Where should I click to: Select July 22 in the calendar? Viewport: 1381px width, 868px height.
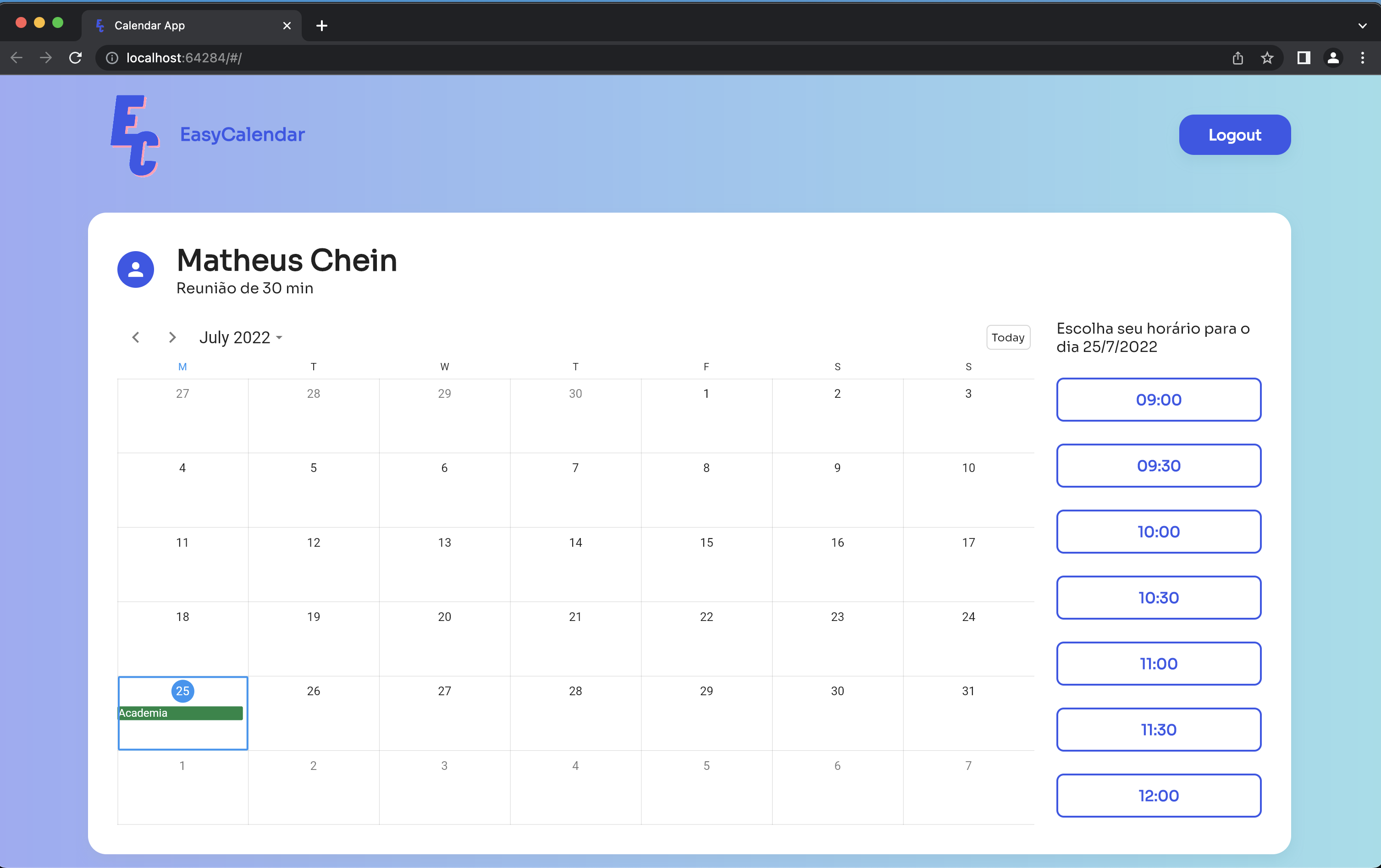(x=706, y=639)
